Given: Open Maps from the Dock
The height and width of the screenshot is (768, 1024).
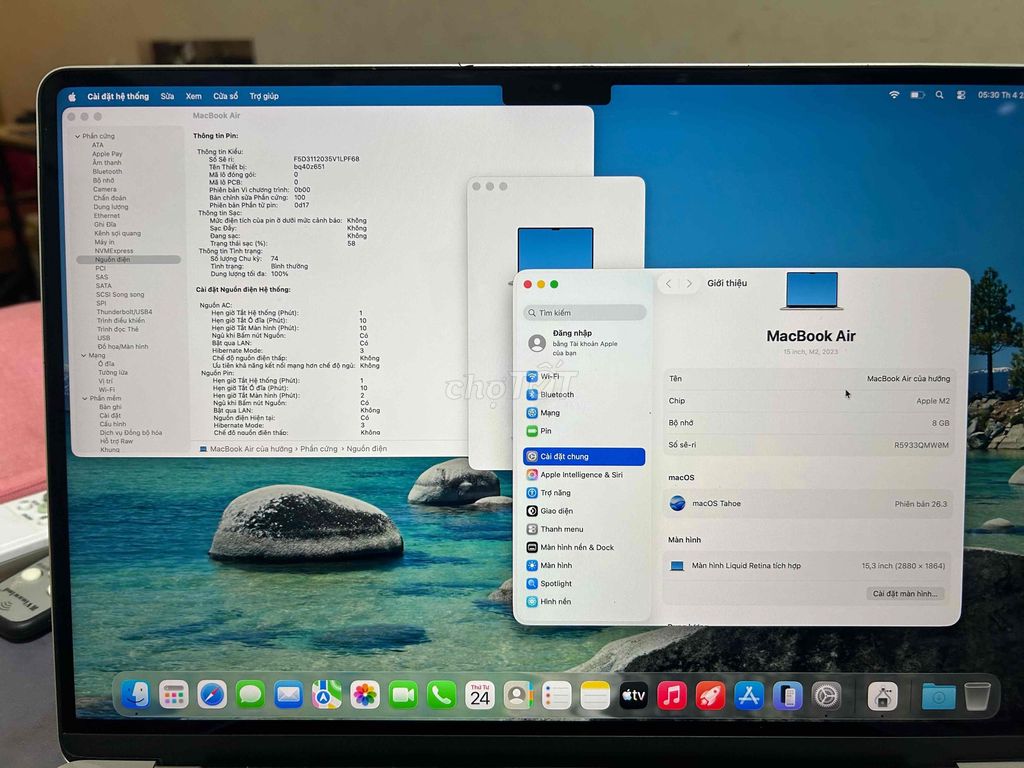Looking at the screenshot, I should 327,696.
